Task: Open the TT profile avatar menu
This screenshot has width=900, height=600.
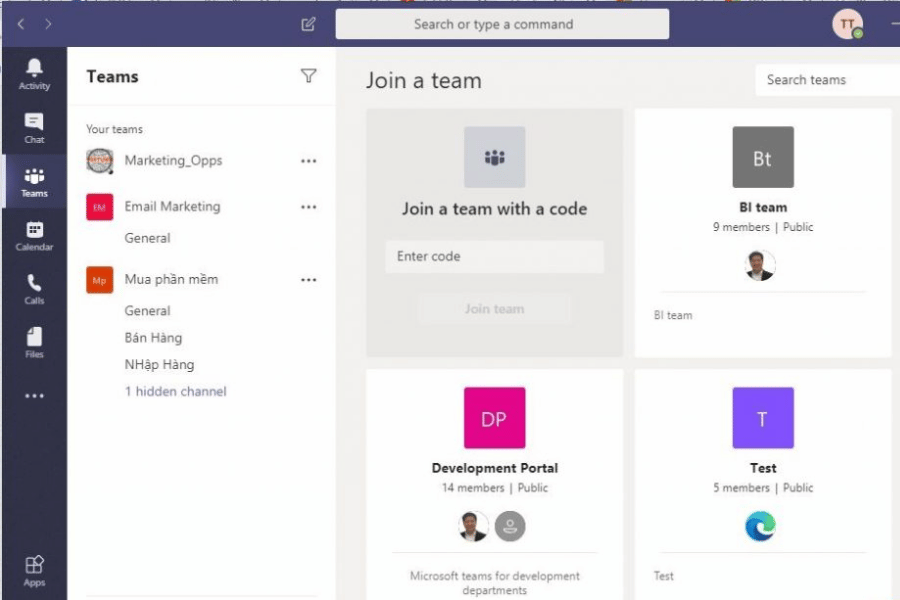Action: tap(848, 24)
